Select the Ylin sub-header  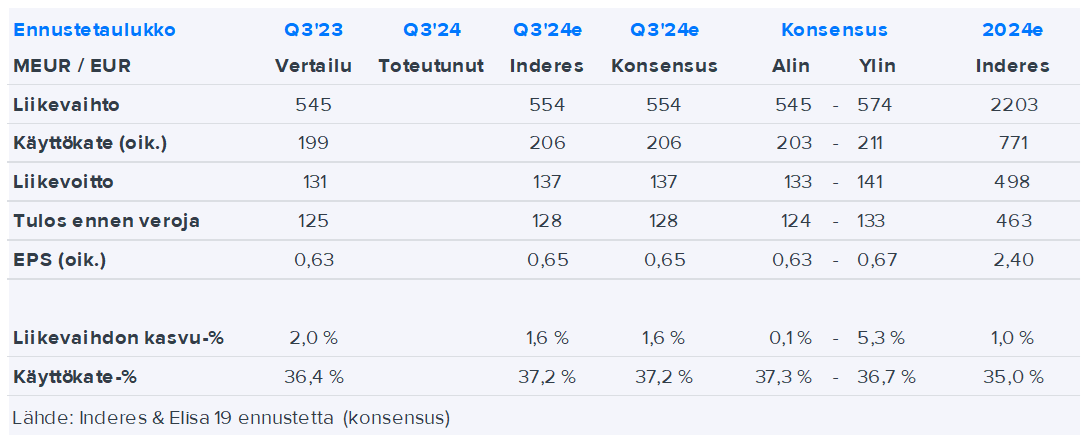pyautogui.click(x=877, y=66)
